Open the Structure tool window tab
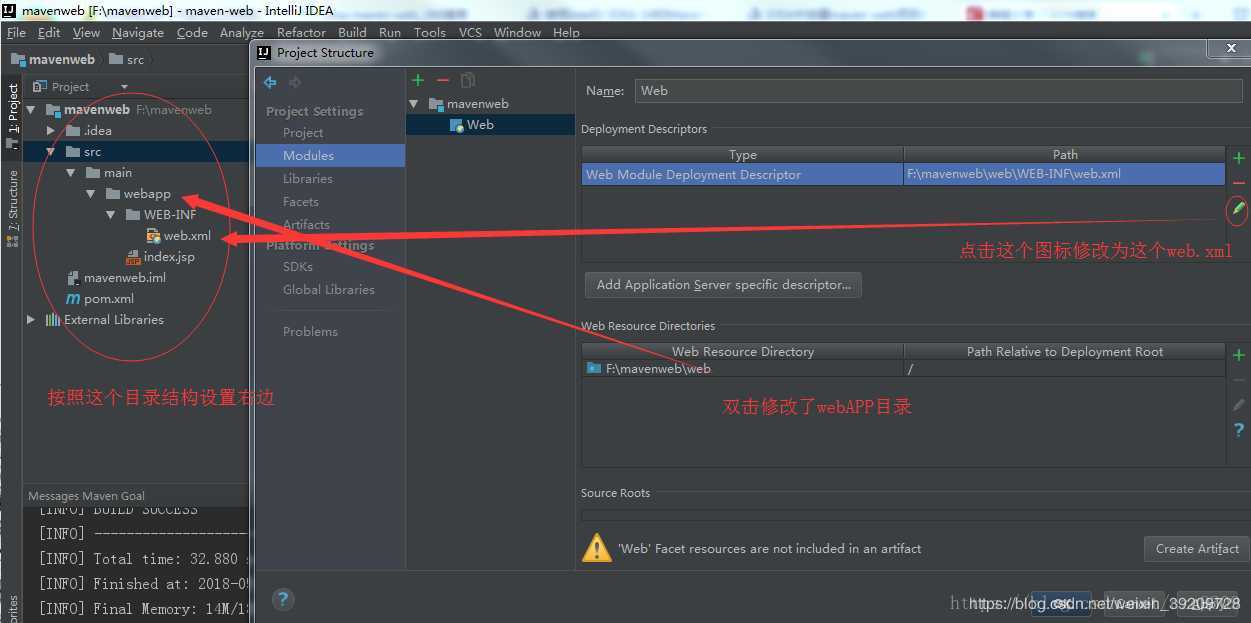 click(12, 207)
